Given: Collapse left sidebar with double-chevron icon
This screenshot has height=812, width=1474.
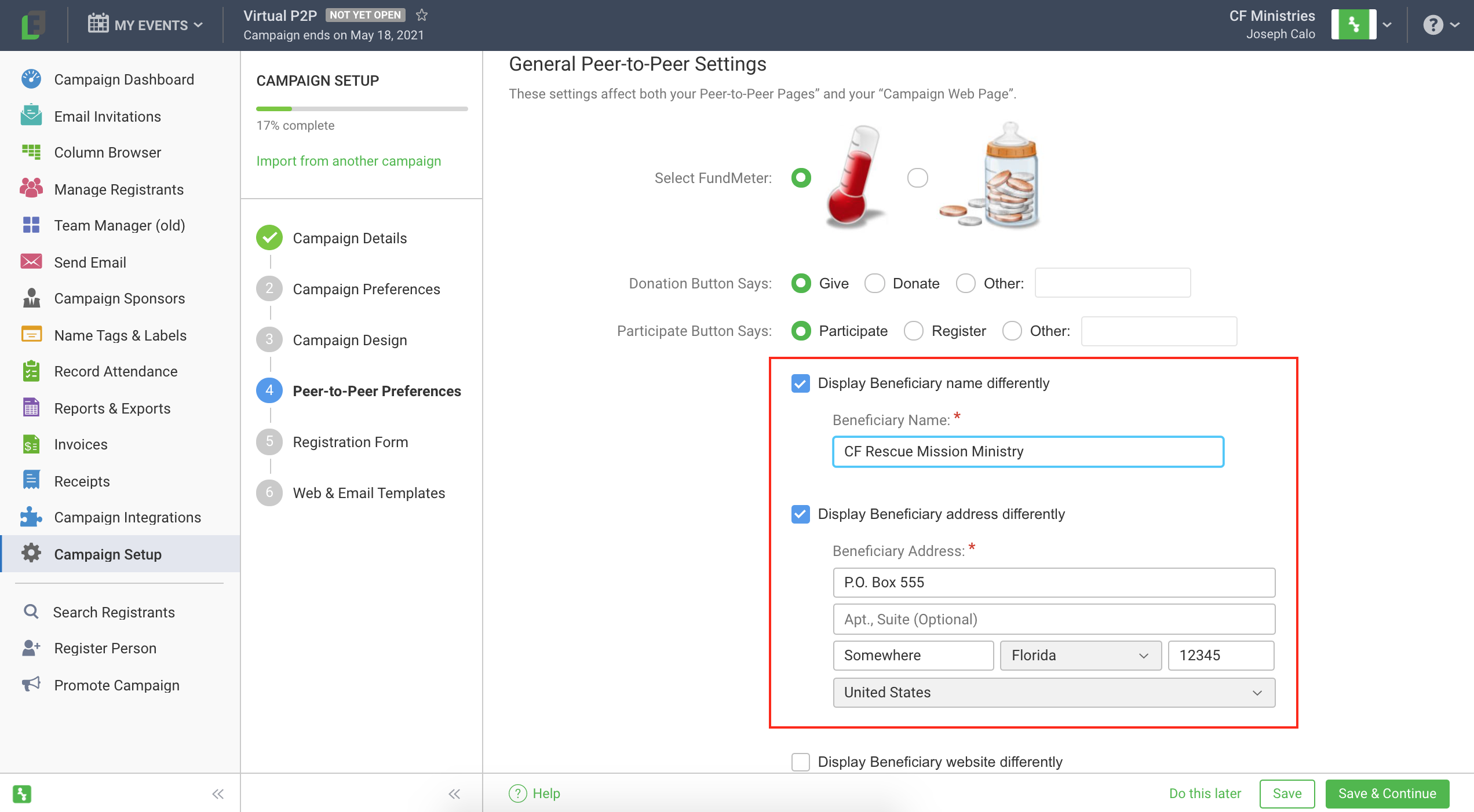Looking at the screenshot, I should coord(218,794).
